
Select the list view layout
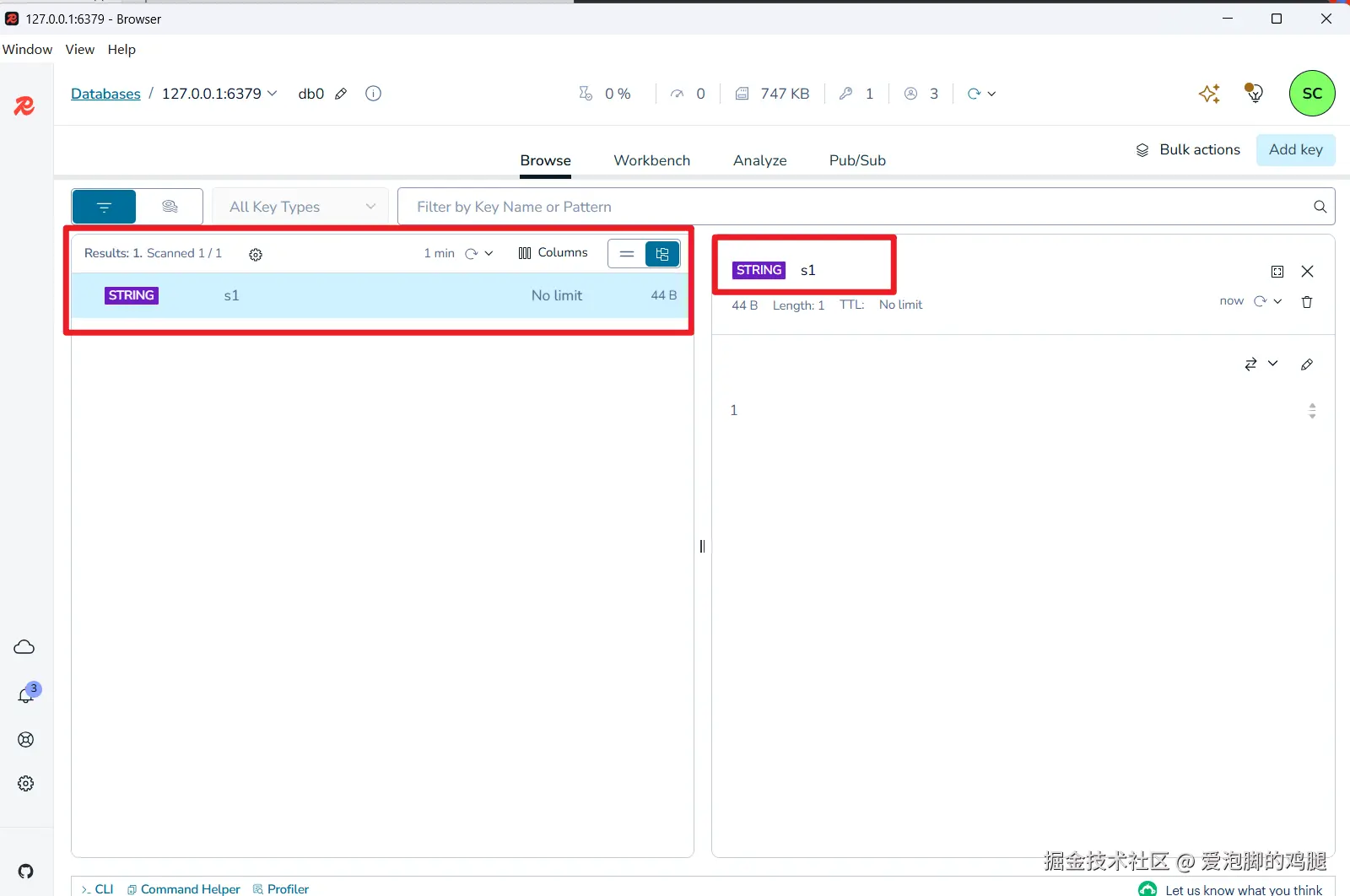point(627,253)
